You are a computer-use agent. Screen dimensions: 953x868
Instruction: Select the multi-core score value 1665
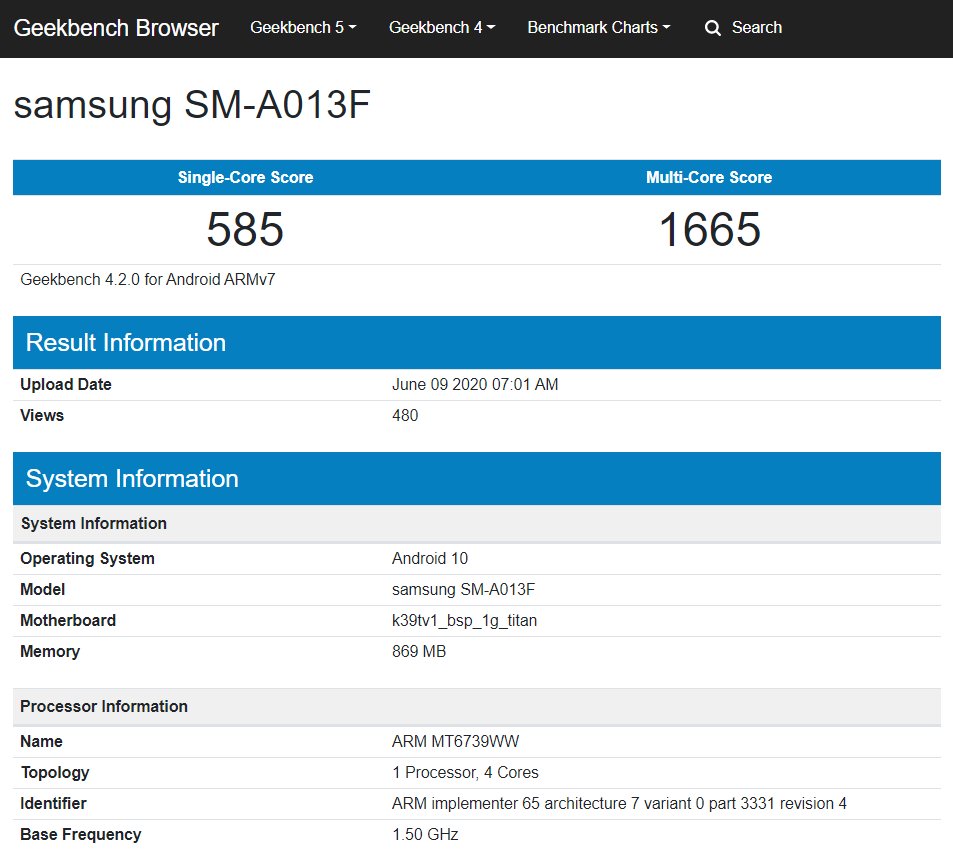[709, 229]
